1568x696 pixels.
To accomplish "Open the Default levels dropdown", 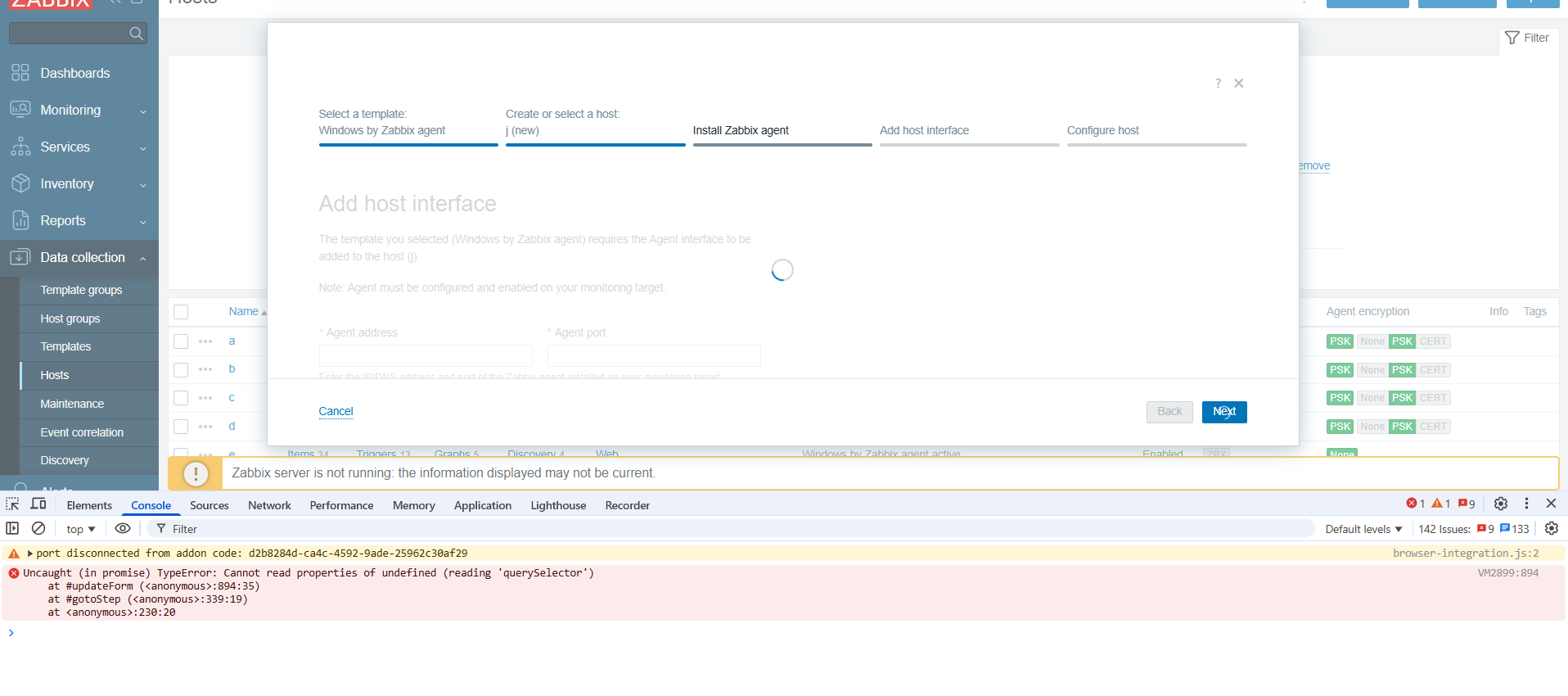I will 1363,529.
